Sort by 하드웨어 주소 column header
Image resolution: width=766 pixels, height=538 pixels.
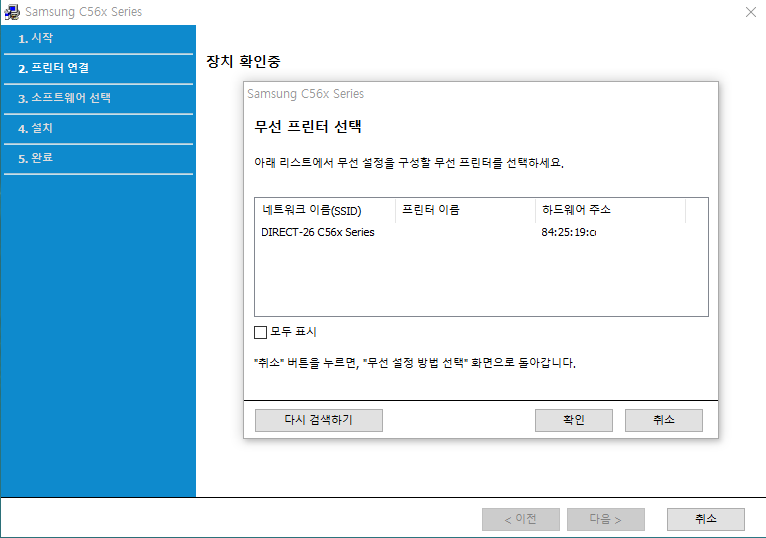point(611,210)
